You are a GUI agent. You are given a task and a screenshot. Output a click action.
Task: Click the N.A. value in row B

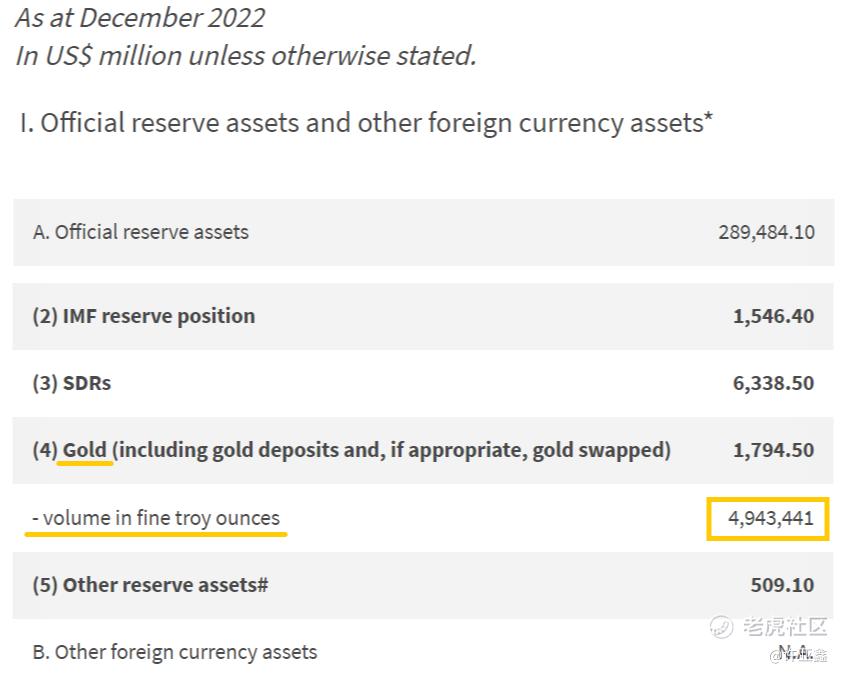(x=793, y=653)
